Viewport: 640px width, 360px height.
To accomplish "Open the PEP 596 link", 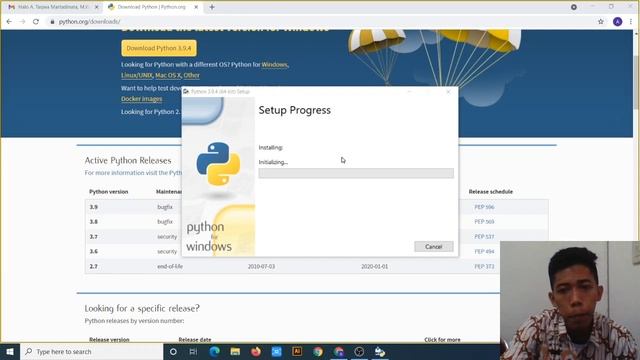I will 484,207.
